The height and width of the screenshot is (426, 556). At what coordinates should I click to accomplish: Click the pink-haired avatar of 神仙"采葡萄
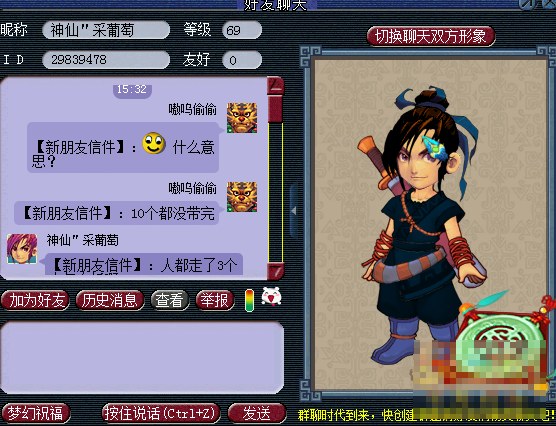(x=22, y=249)
